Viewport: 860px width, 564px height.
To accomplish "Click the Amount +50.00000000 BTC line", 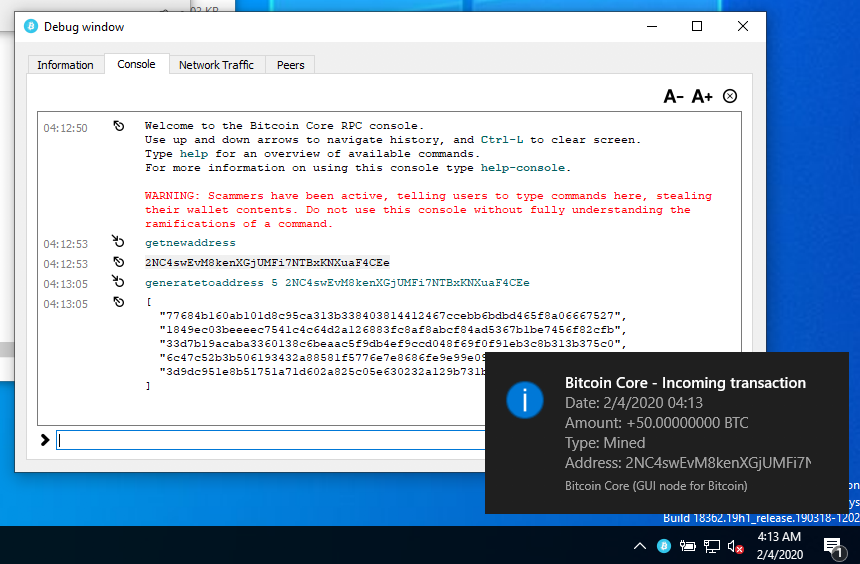I will click(657, 423).
